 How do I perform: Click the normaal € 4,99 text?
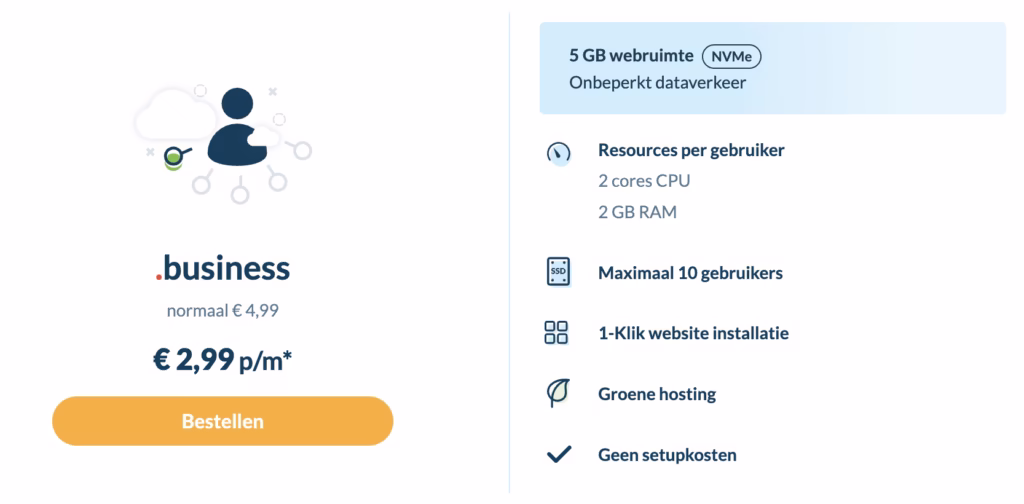pos(223,310)
